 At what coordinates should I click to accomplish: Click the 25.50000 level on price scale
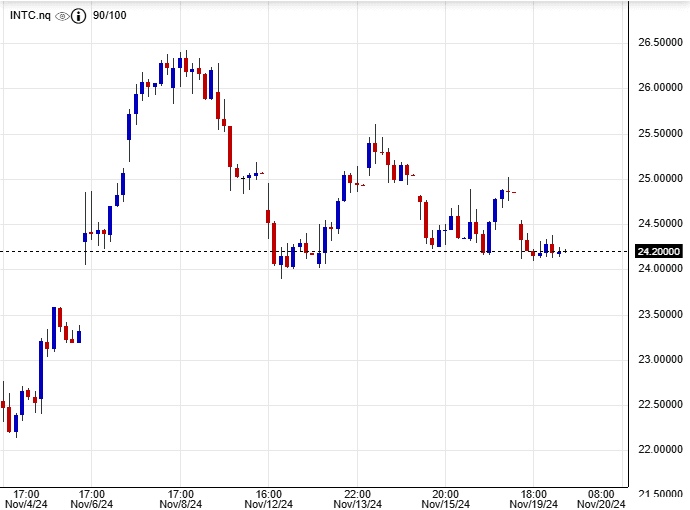pos(659,133)
